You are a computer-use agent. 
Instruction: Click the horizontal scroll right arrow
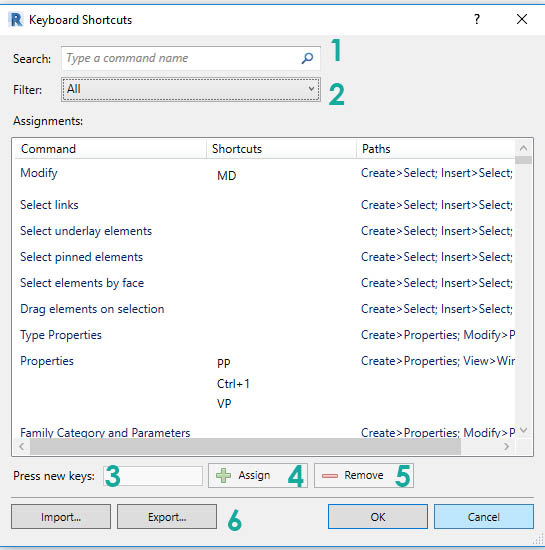pos(506,447)
